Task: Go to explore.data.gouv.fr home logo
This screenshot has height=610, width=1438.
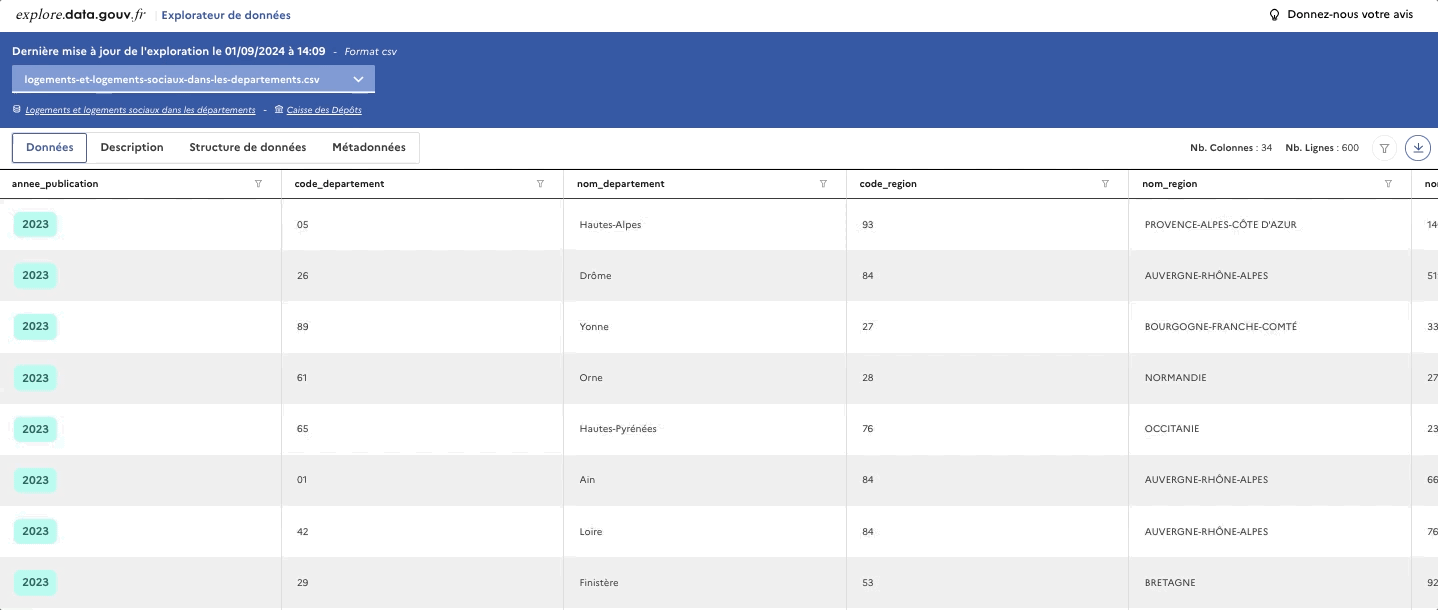Action: click(x=80, y=15)
